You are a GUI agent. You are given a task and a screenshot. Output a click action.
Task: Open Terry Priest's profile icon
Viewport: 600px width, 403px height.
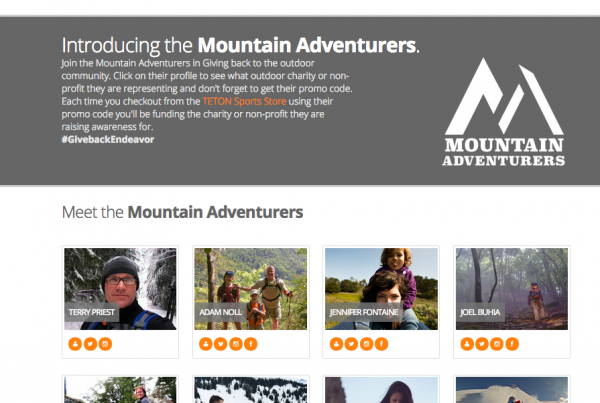click(x=75, y=344)
